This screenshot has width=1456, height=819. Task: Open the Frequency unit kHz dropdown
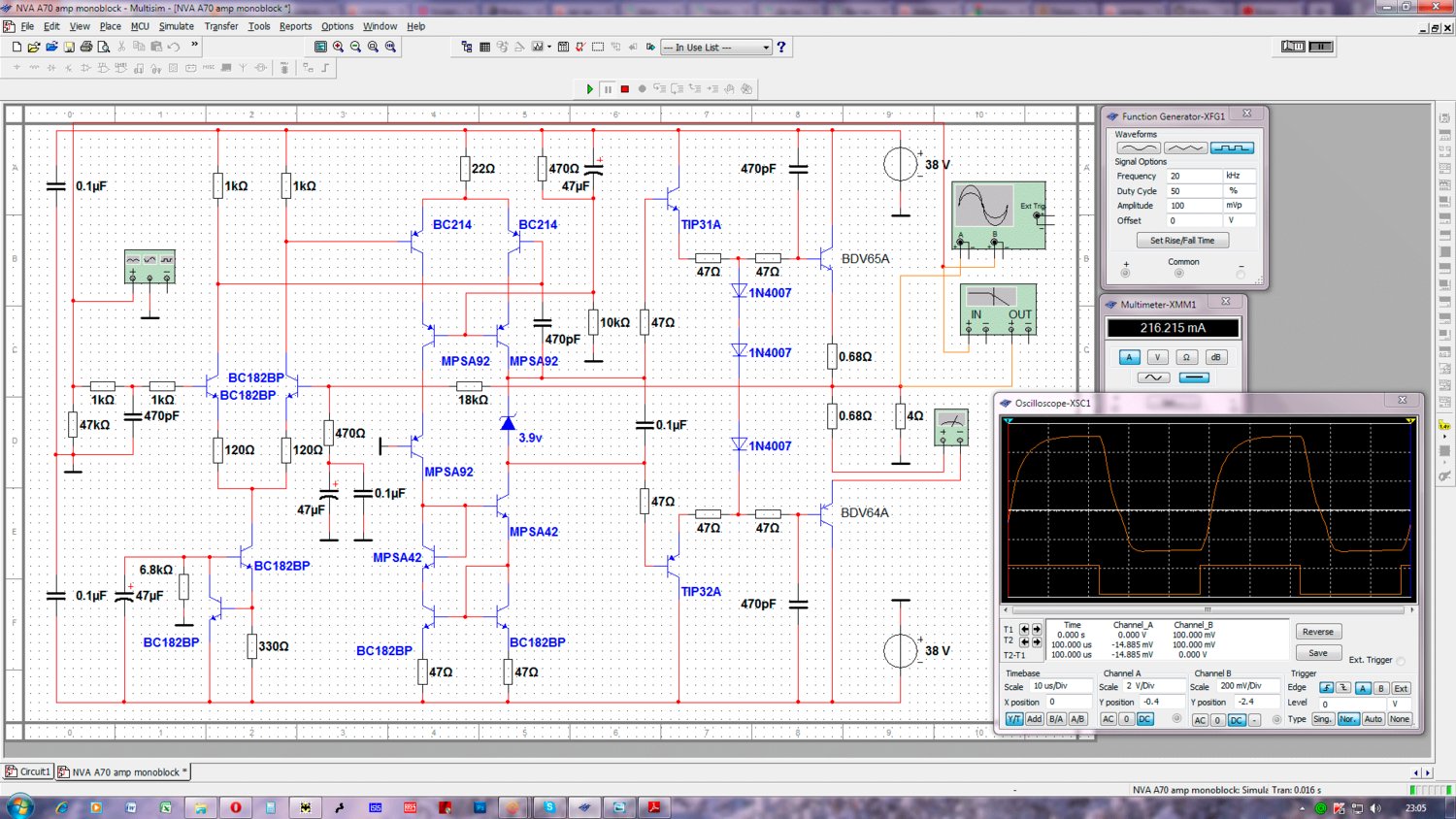tap(1240, 176)
